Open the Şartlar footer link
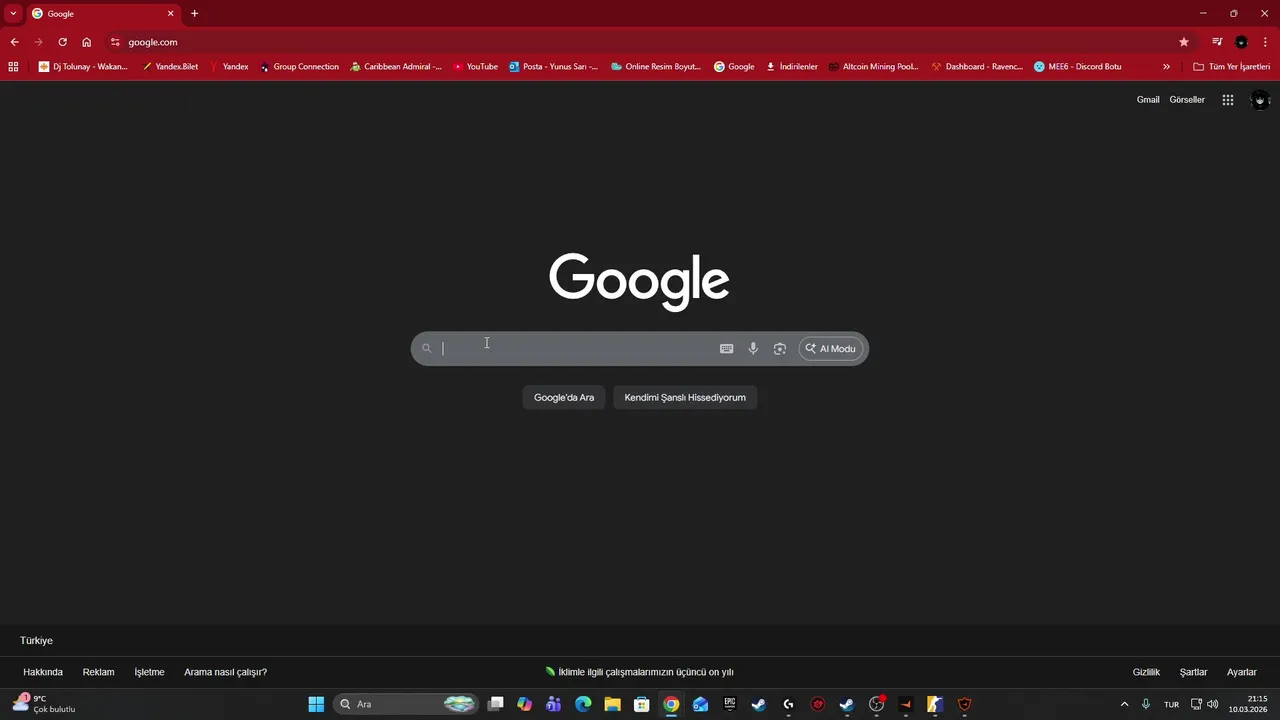The width and height of the screenshot is (1280, 720). click(x=1193, y=672)
